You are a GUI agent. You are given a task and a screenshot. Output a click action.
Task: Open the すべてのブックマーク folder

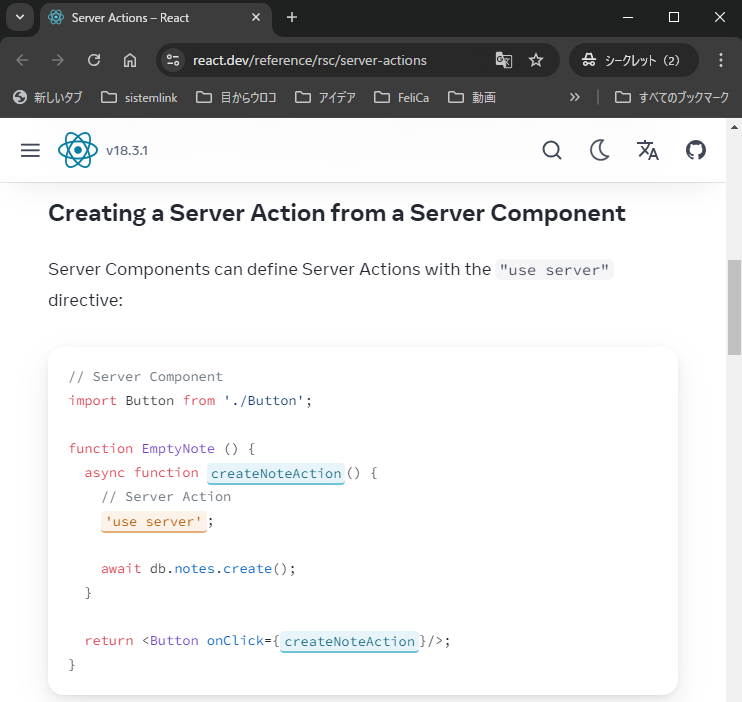[671, 98]
